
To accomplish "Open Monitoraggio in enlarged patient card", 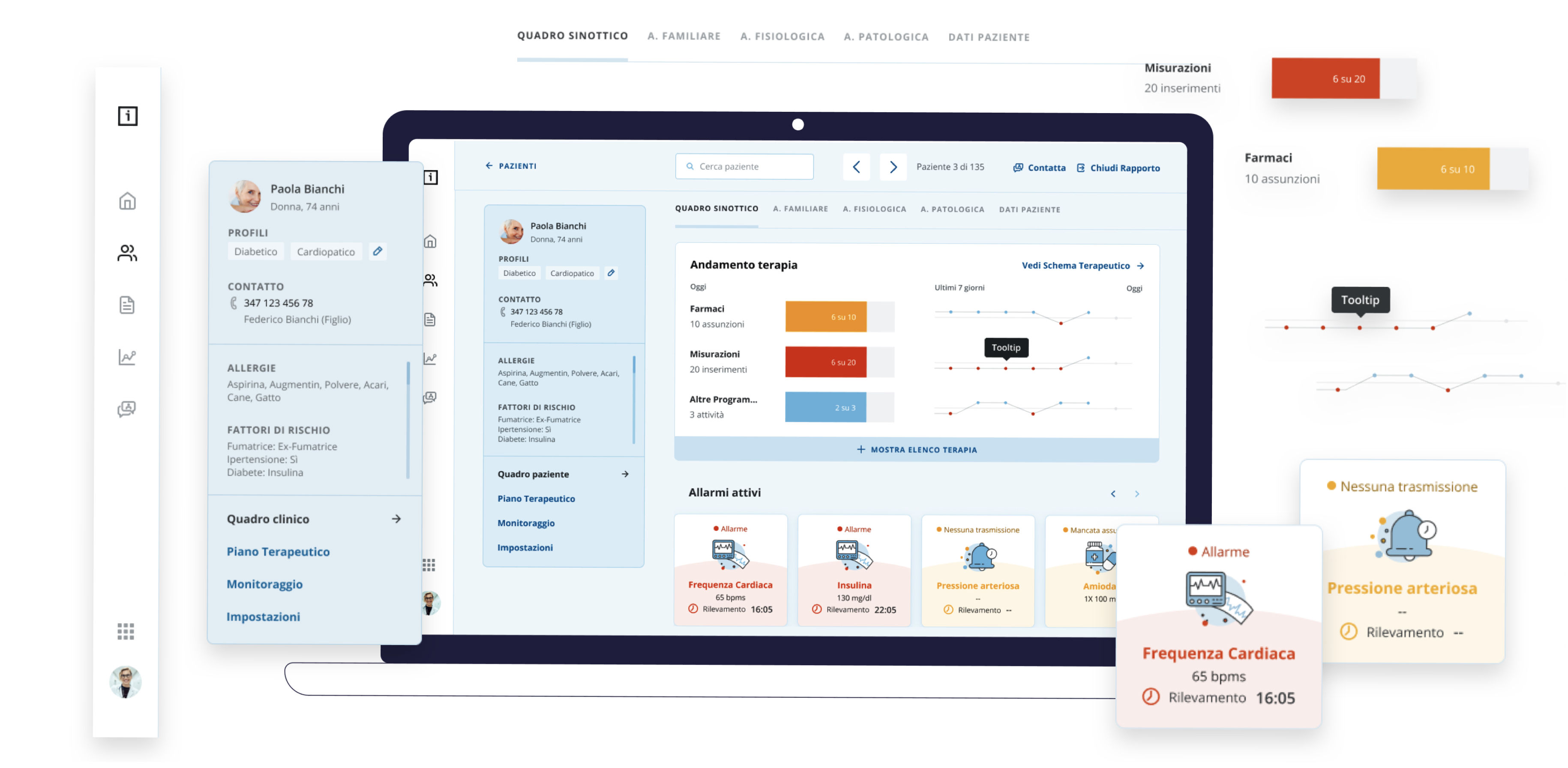I will click(264, 584).
